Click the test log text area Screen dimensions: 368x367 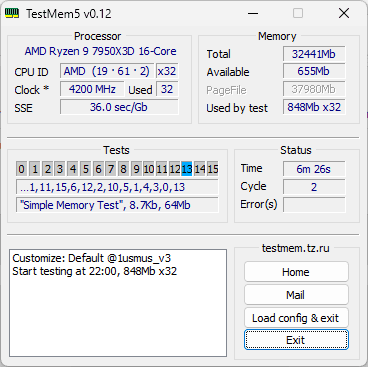[x=118, y=303]
